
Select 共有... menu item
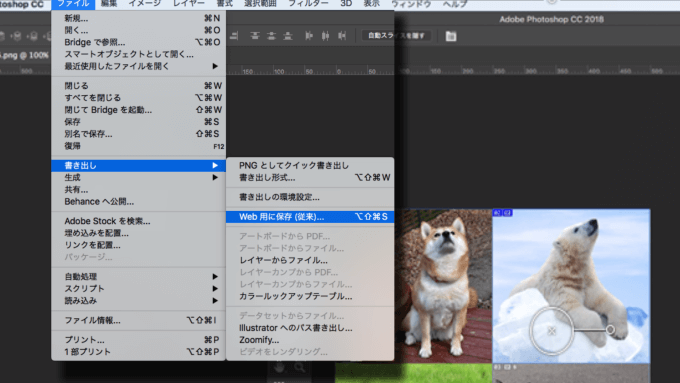coord(138,190)
